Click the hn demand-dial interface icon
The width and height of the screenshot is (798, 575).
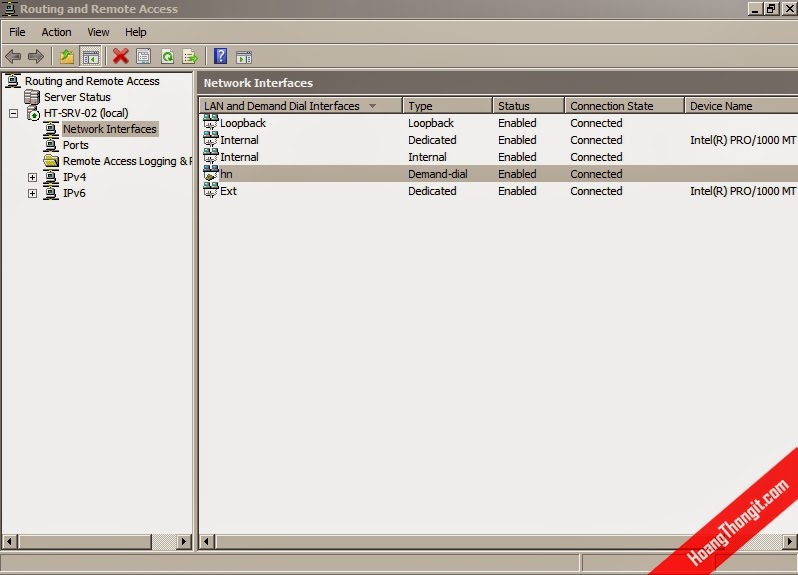point(210,174)
